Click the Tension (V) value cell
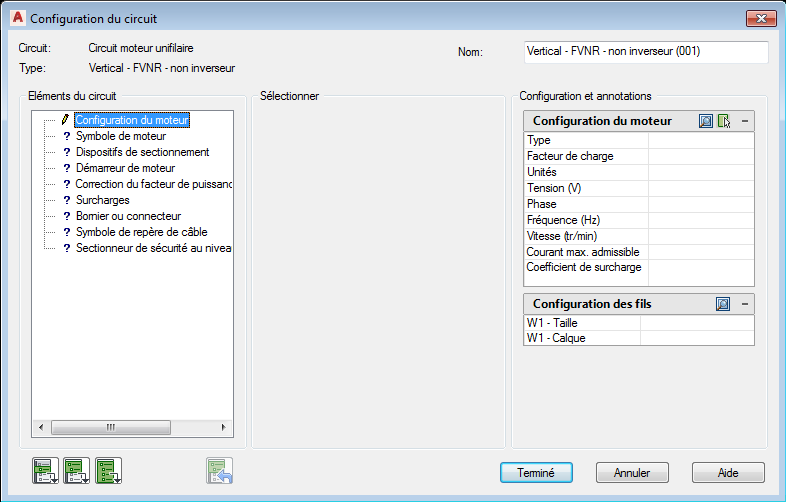This screenshot has height=502, width=786. tap(700, 188)
